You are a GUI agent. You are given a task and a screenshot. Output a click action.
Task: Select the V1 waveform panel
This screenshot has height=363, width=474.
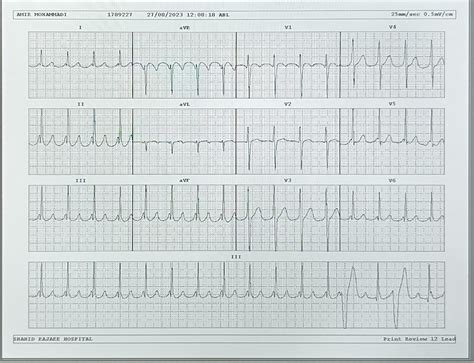288,65
